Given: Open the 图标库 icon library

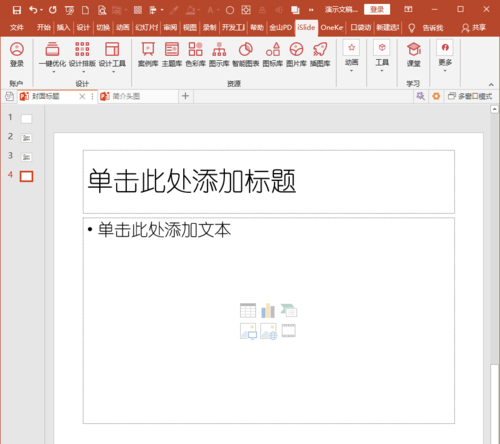Looking at the screenshot, I should tap(273, 54).
